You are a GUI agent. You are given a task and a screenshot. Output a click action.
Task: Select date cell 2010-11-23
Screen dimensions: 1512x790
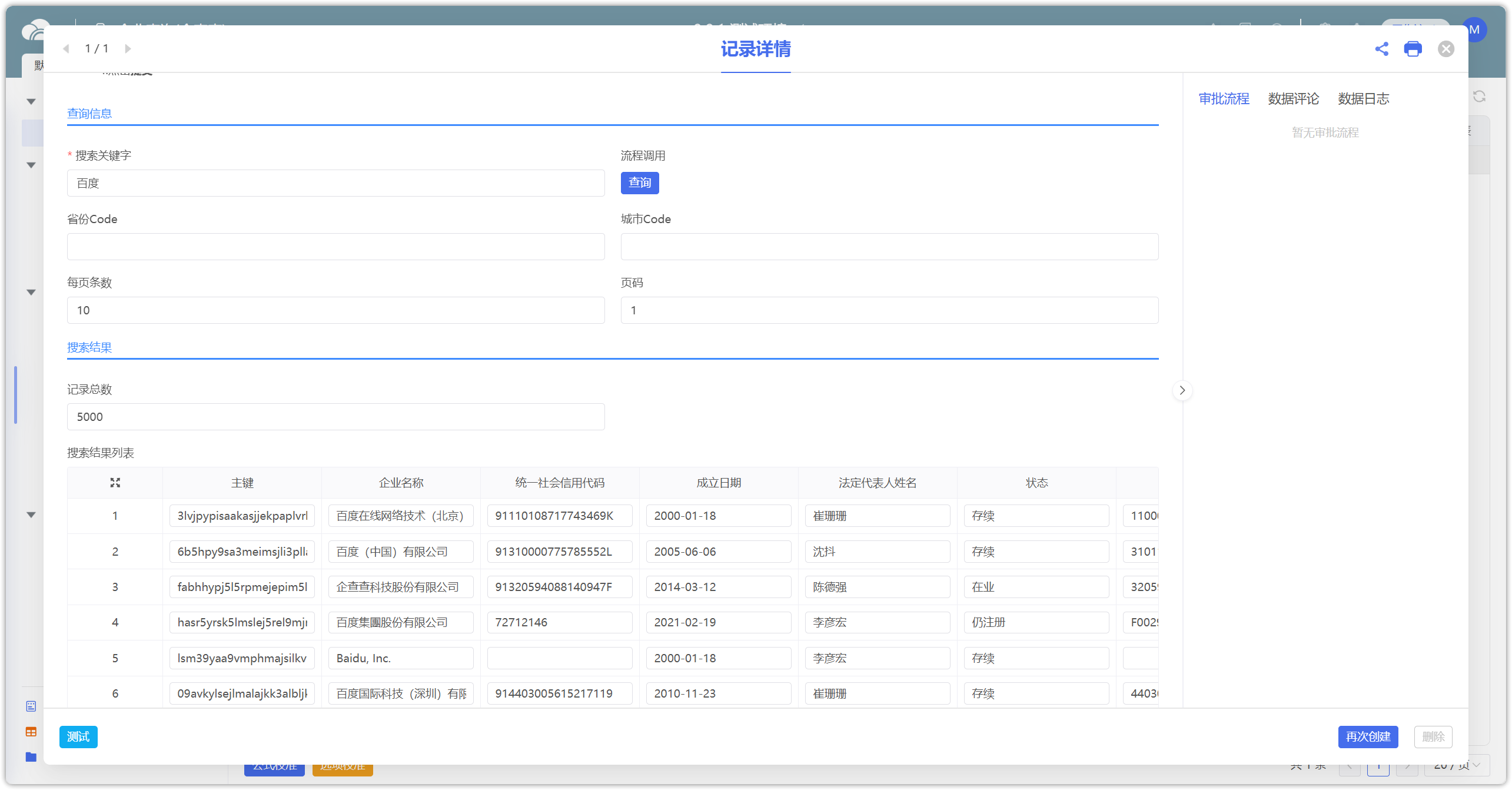[719, 693]
